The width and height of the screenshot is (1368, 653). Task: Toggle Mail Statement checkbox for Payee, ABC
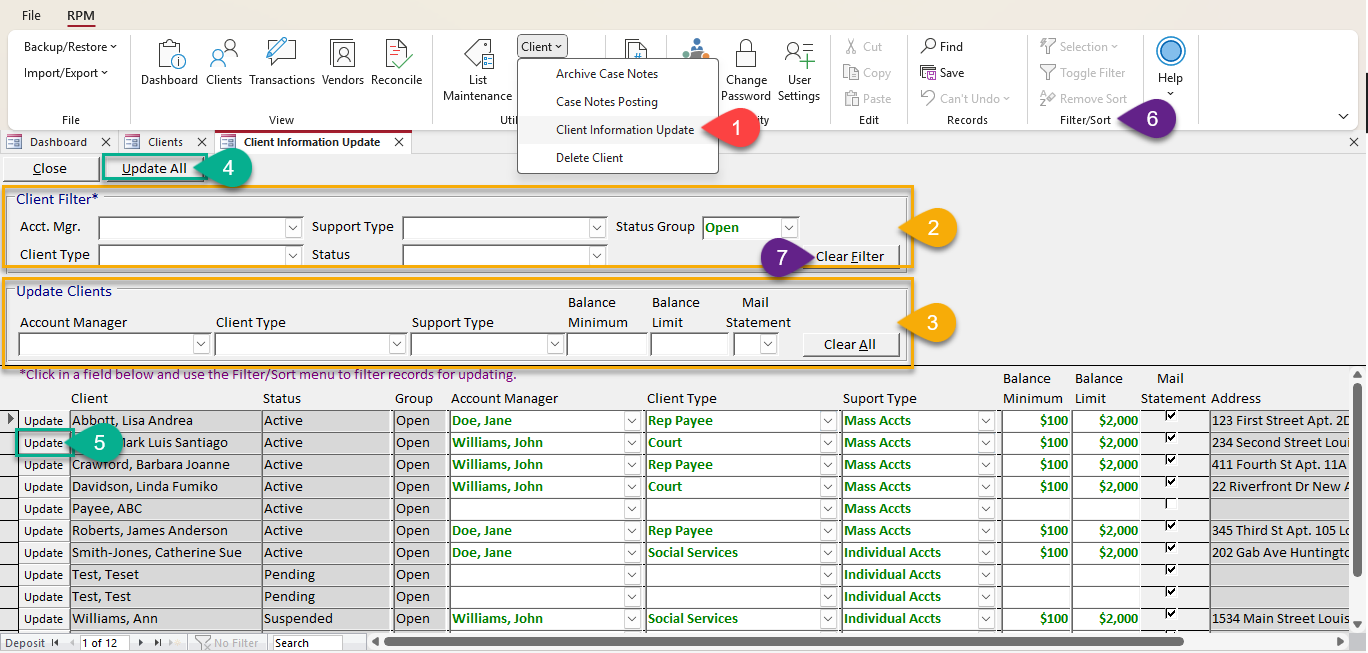[x=1171, y=505]
